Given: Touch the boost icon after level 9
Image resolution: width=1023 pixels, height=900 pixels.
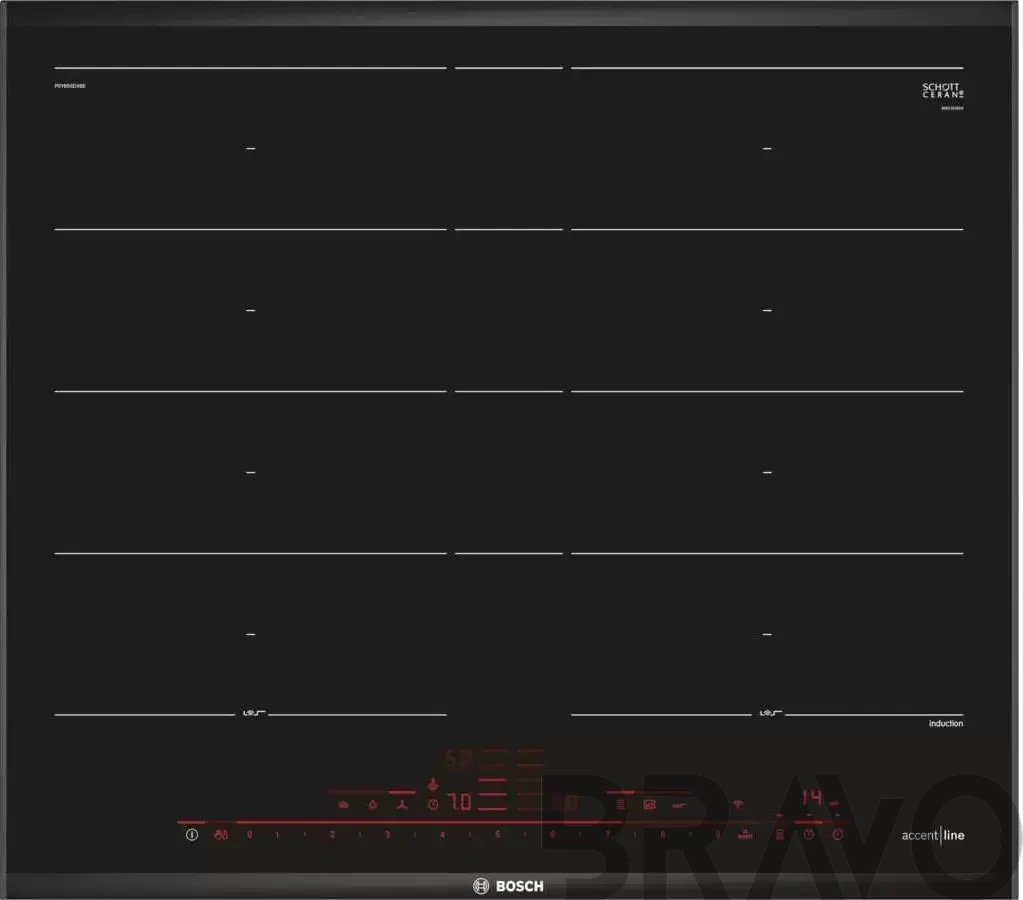Looking at the screenshot, I should pos(745,834).
